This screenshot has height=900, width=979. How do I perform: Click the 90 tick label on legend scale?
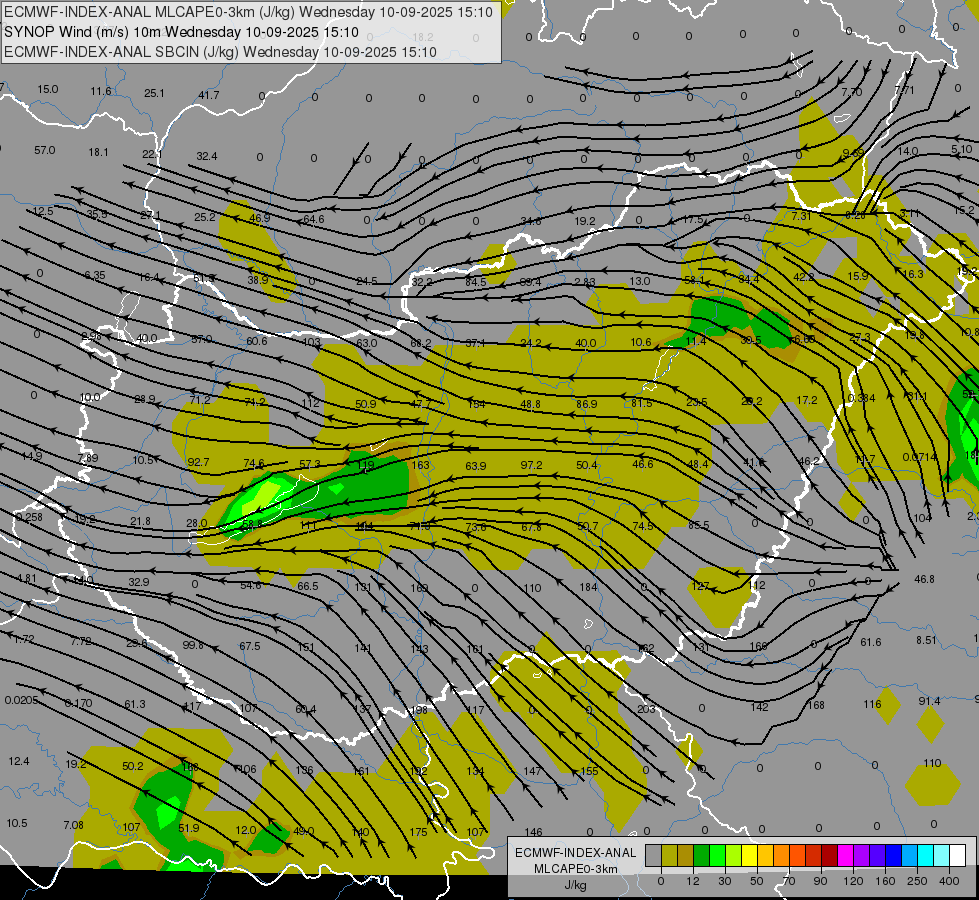click(820, 881)
